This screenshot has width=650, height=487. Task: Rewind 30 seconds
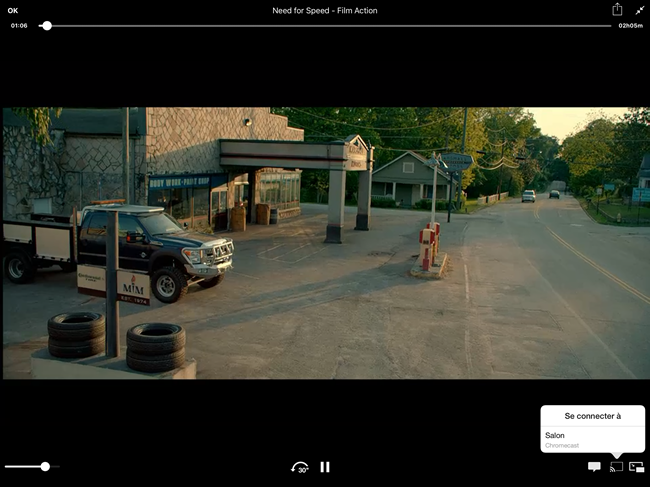[300, 468]
